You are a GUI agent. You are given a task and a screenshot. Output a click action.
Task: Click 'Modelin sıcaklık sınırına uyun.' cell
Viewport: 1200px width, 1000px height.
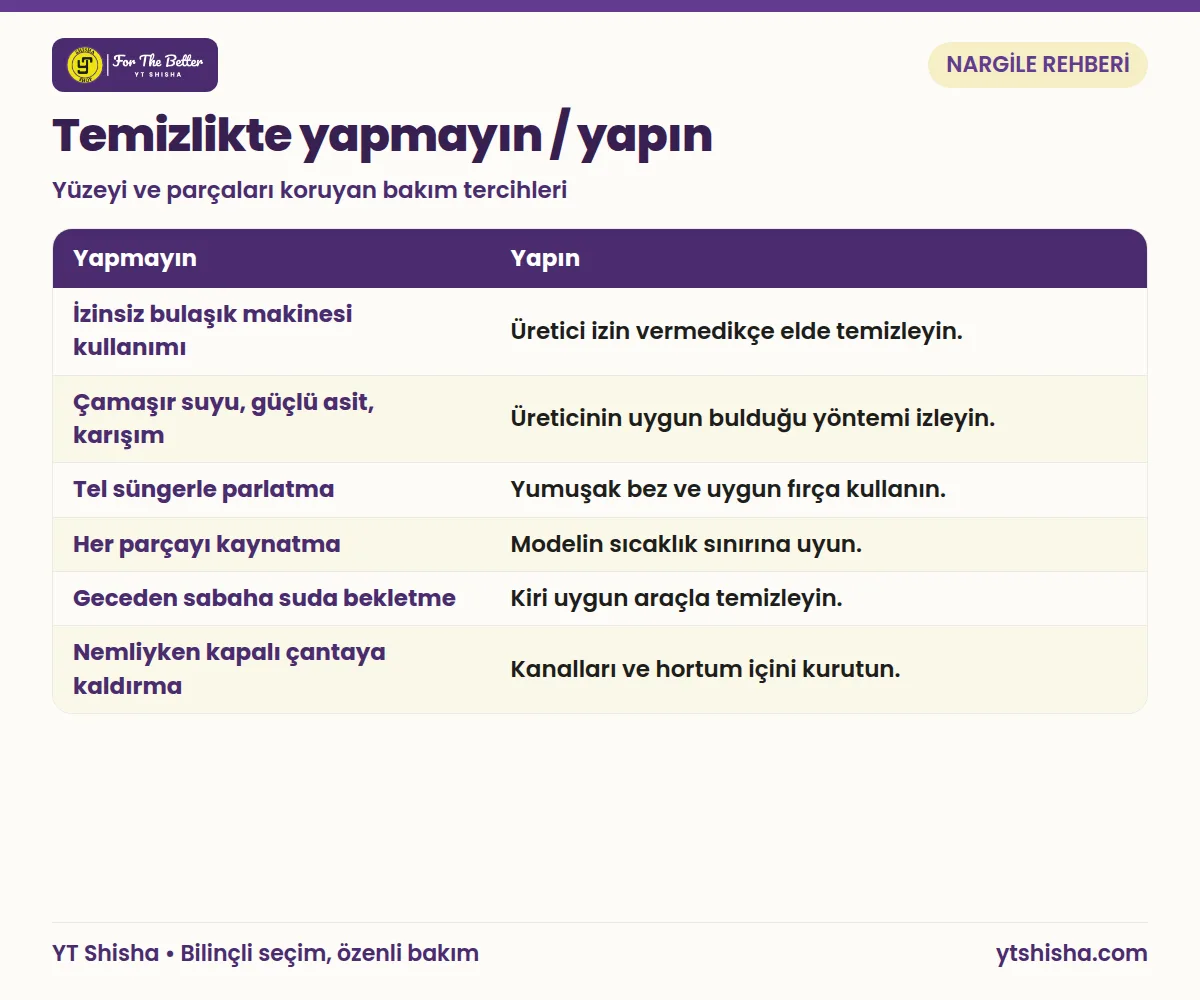(x=819, y=544)
